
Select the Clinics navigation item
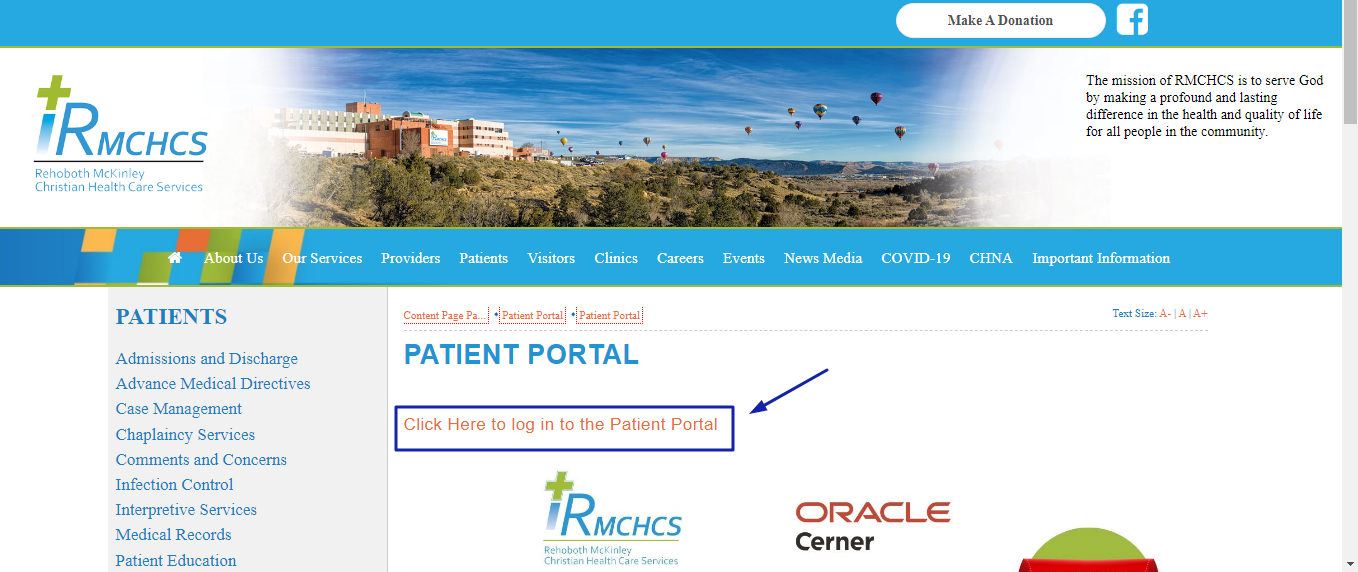point(616,258)
